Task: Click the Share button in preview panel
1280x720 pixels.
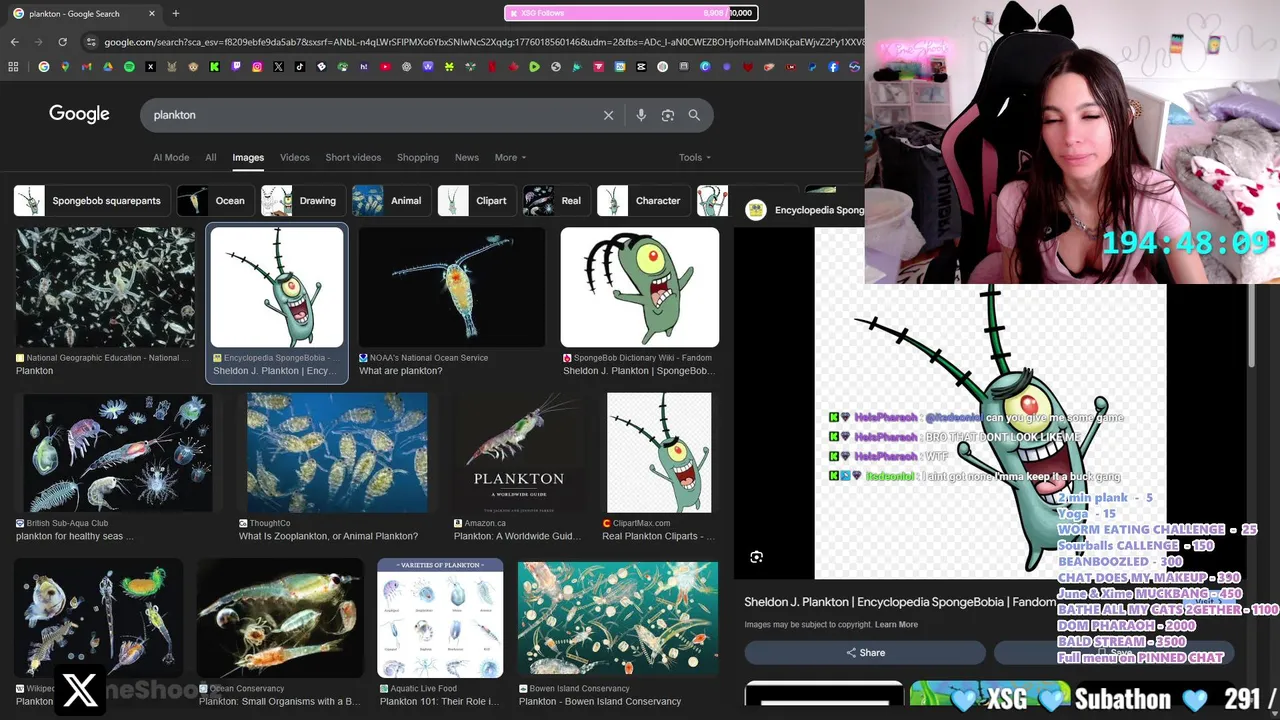Action: click(865, 652)
